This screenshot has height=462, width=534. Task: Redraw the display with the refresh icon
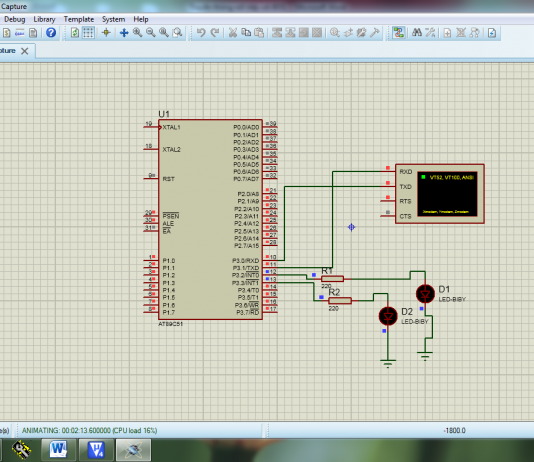pyautogui.click(x=75, y=33)
